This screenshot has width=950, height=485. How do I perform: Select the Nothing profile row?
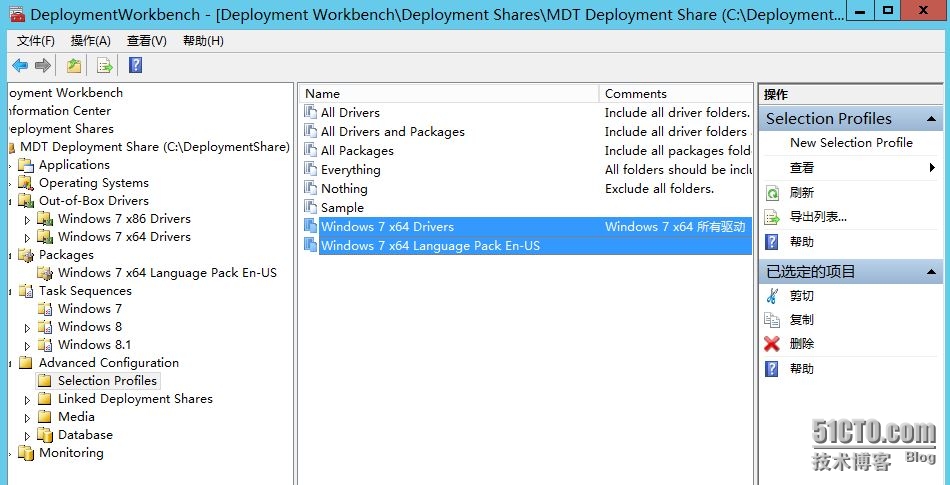[x=527, y=188]
